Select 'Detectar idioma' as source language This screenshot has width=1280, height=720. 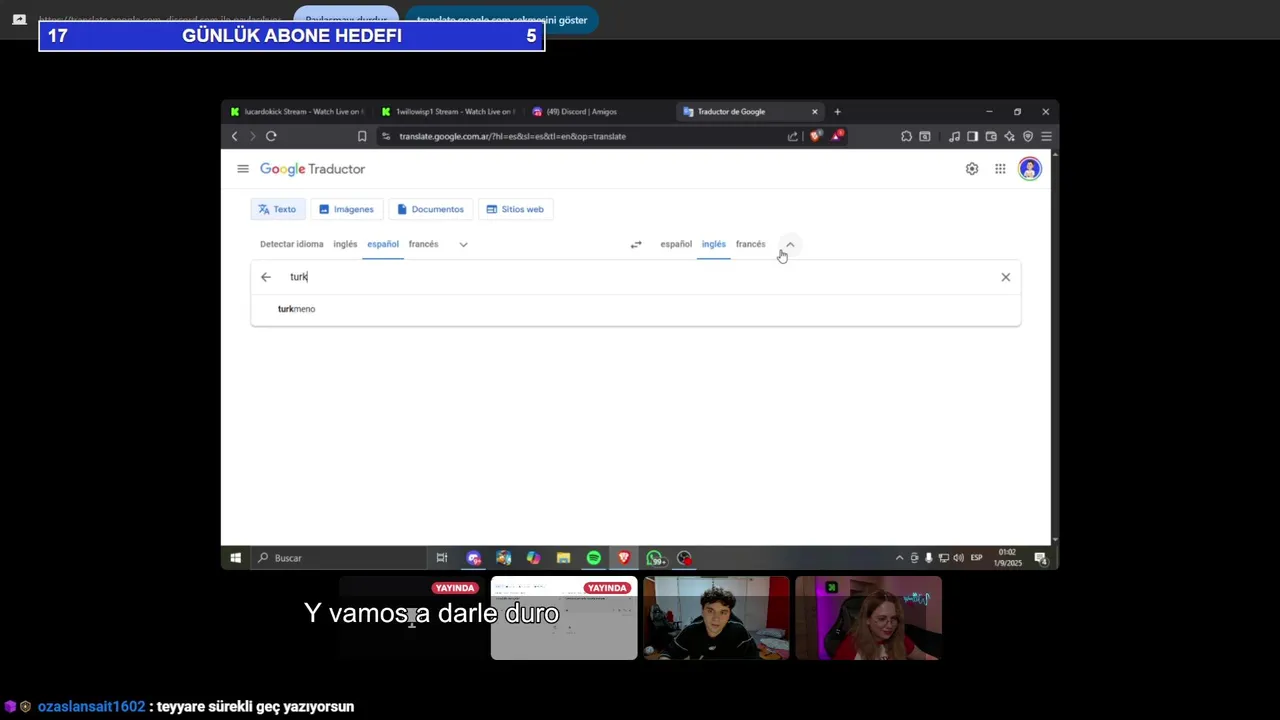point(292,244)
